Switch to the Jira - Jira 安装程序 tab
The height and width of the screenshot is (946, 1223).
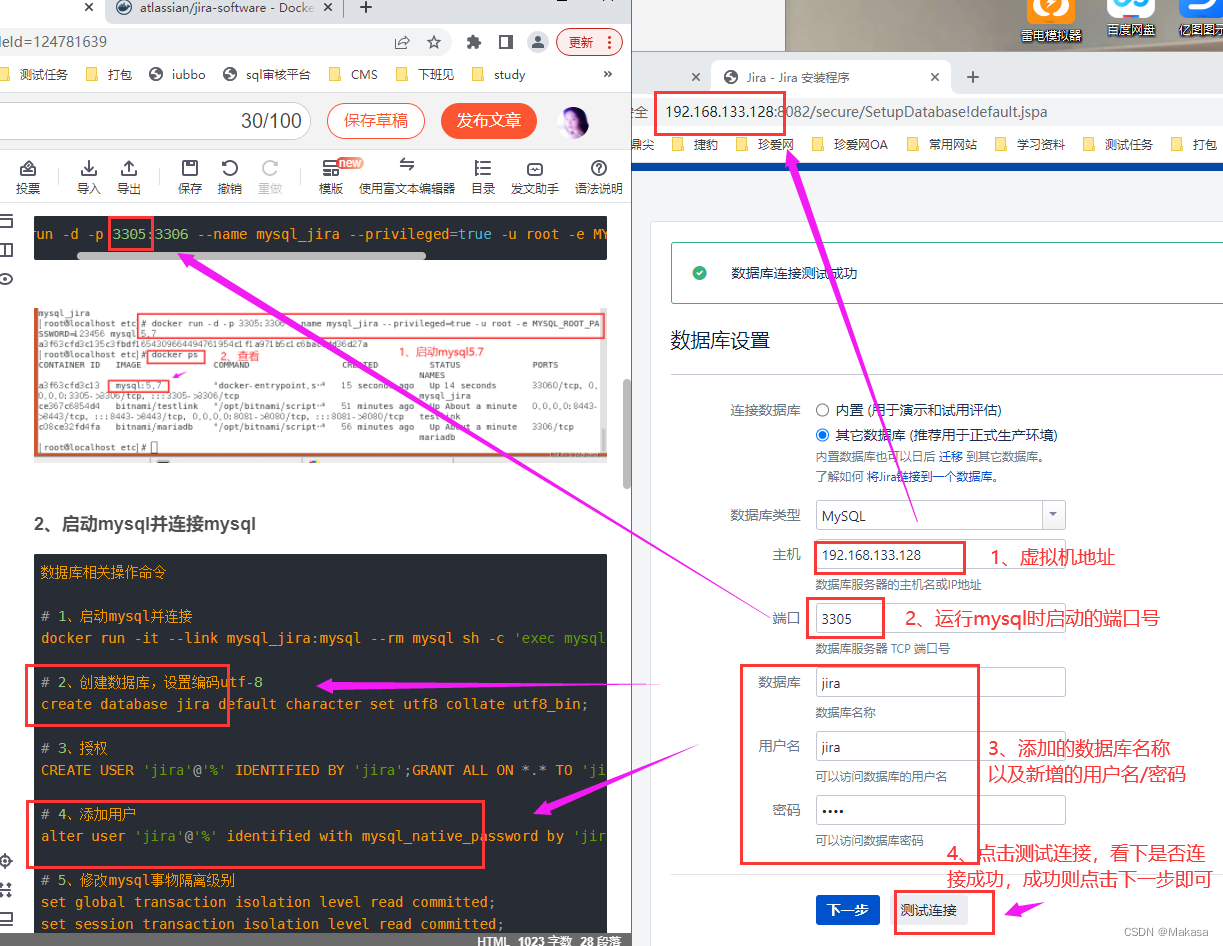coord(830,77)
